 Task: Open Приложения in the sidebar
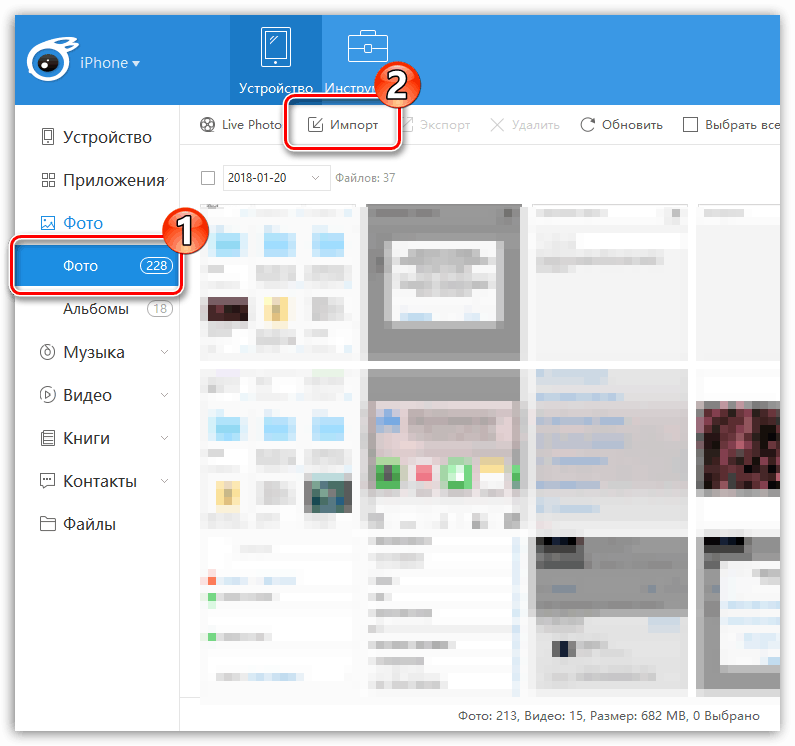pyautogui.click(x=112, y=180)
